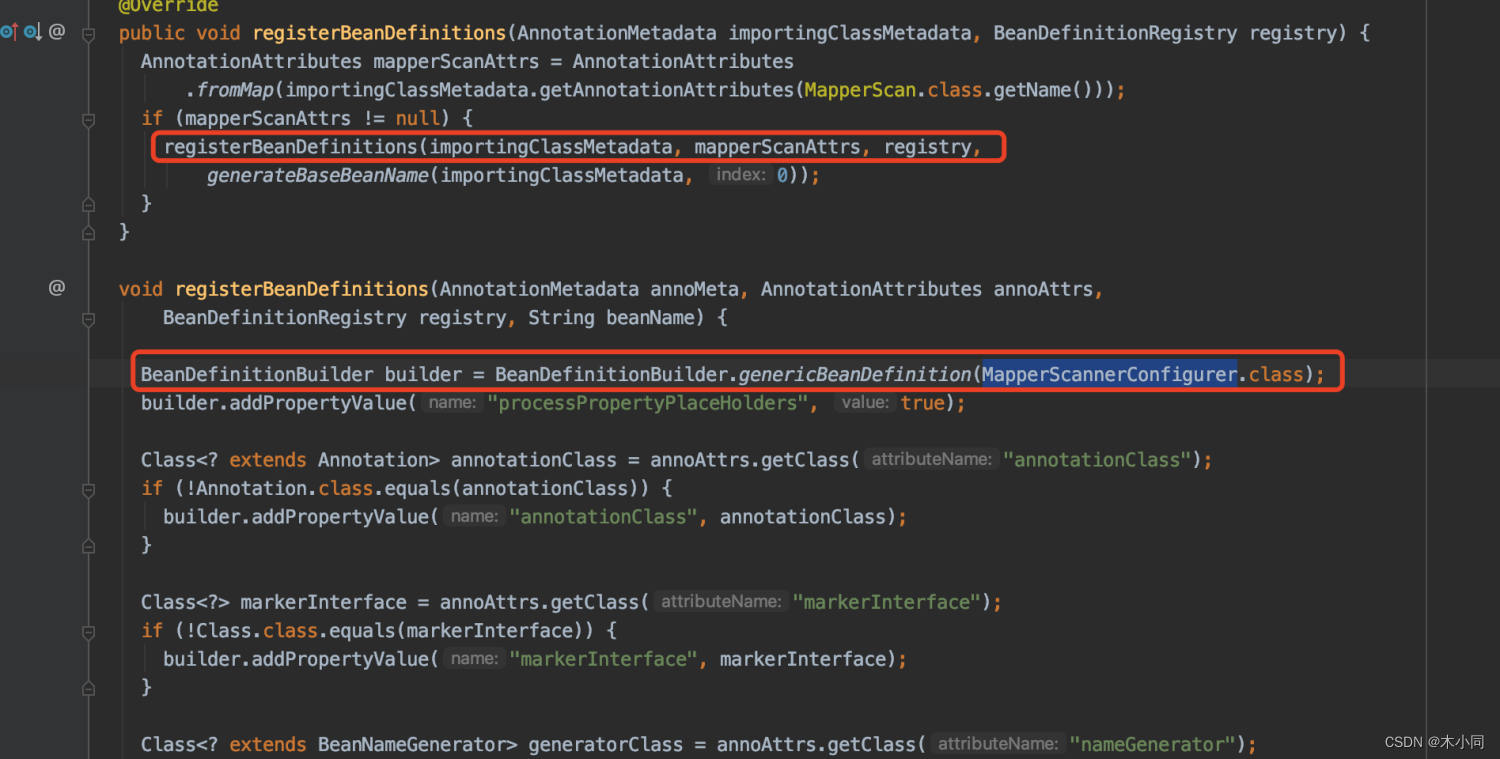Collapse the if (!Annotation.class.equals block
Image resolution: width=1500 pixels, height=759 pixels.
tap(88, 489)
